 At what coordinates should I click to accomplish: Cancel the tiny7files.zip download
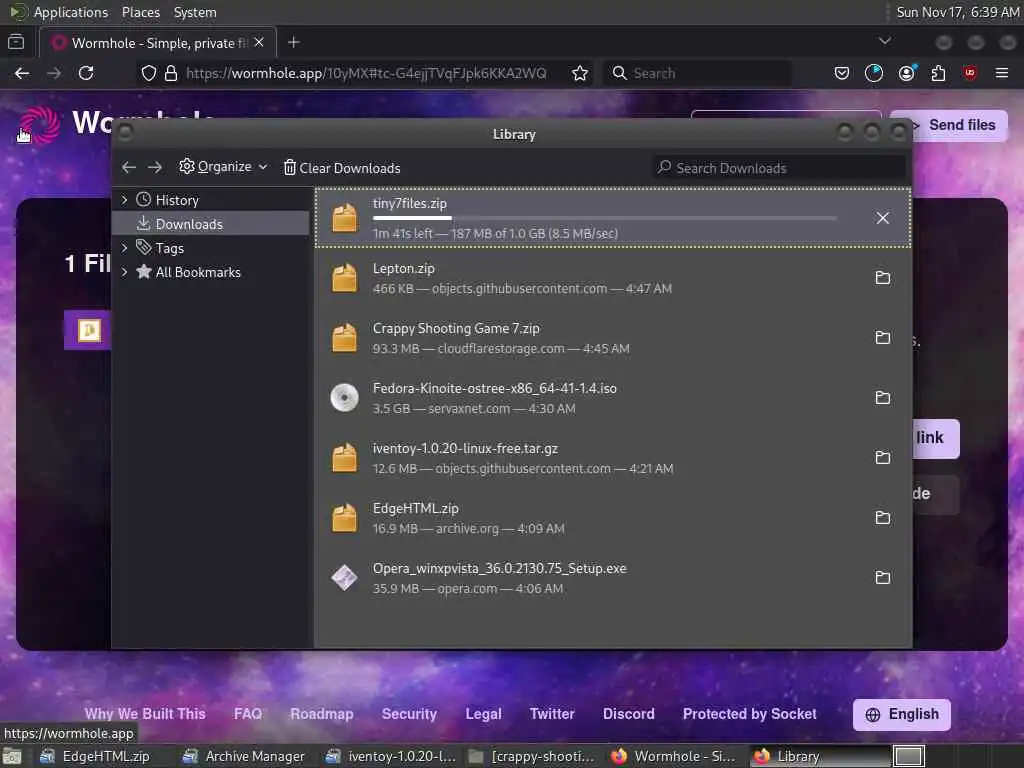click(882, 218)
